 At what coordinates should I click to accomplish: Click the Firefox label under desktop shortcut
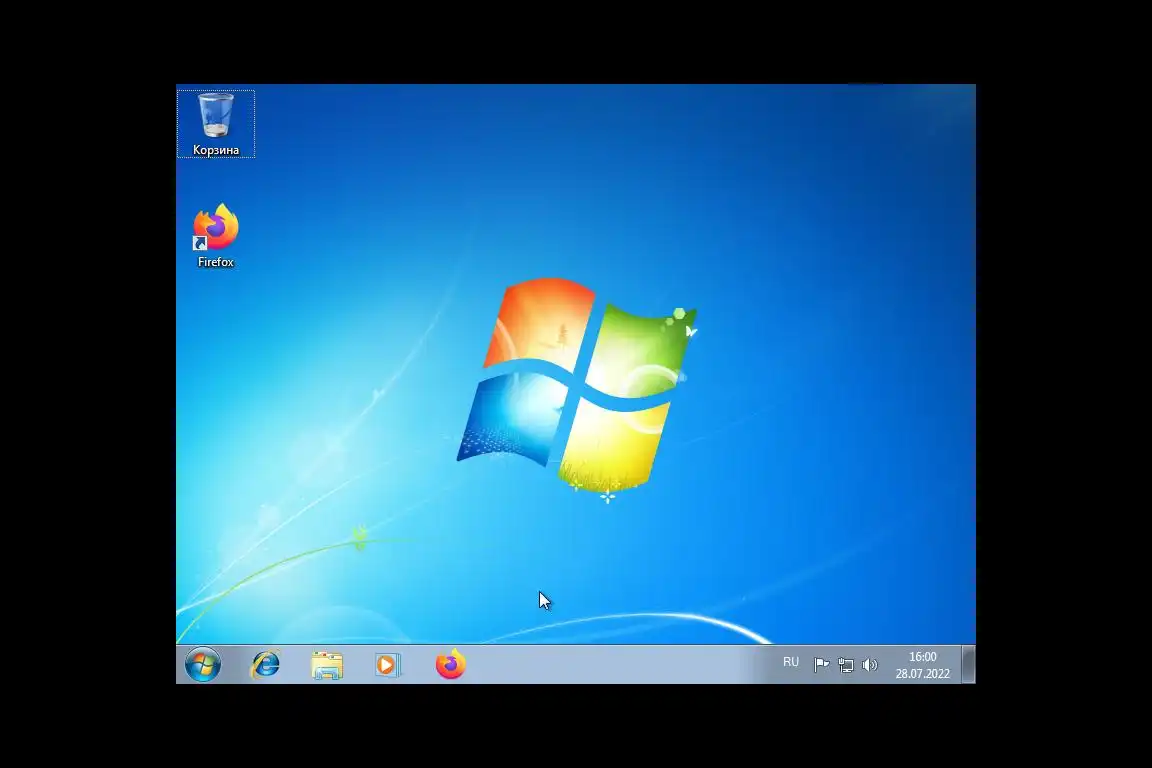215,262
